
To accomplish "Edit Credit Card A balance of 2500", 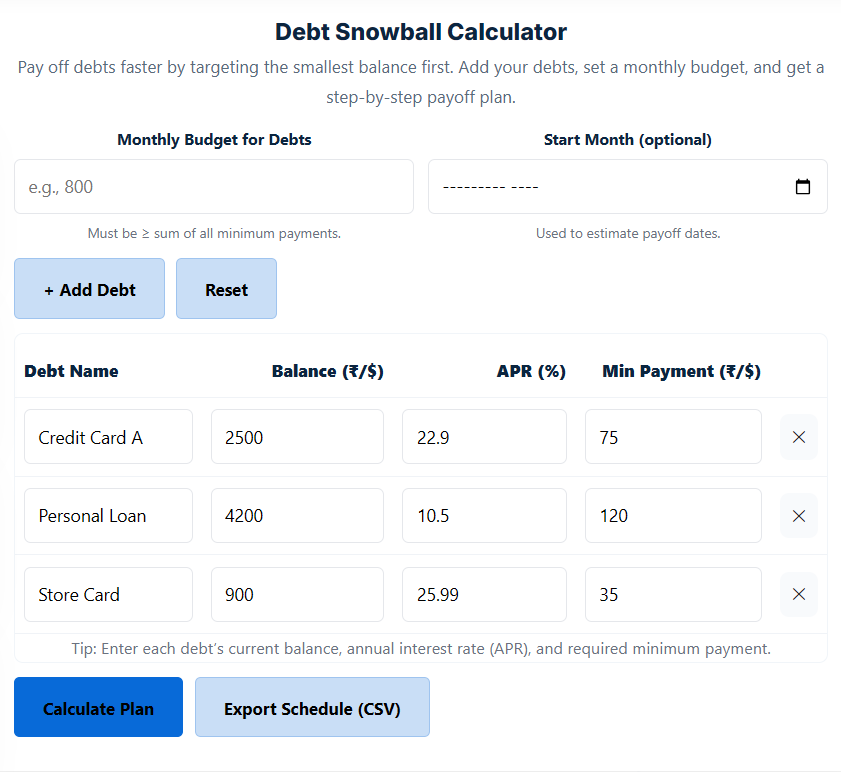I will (297, 437).
